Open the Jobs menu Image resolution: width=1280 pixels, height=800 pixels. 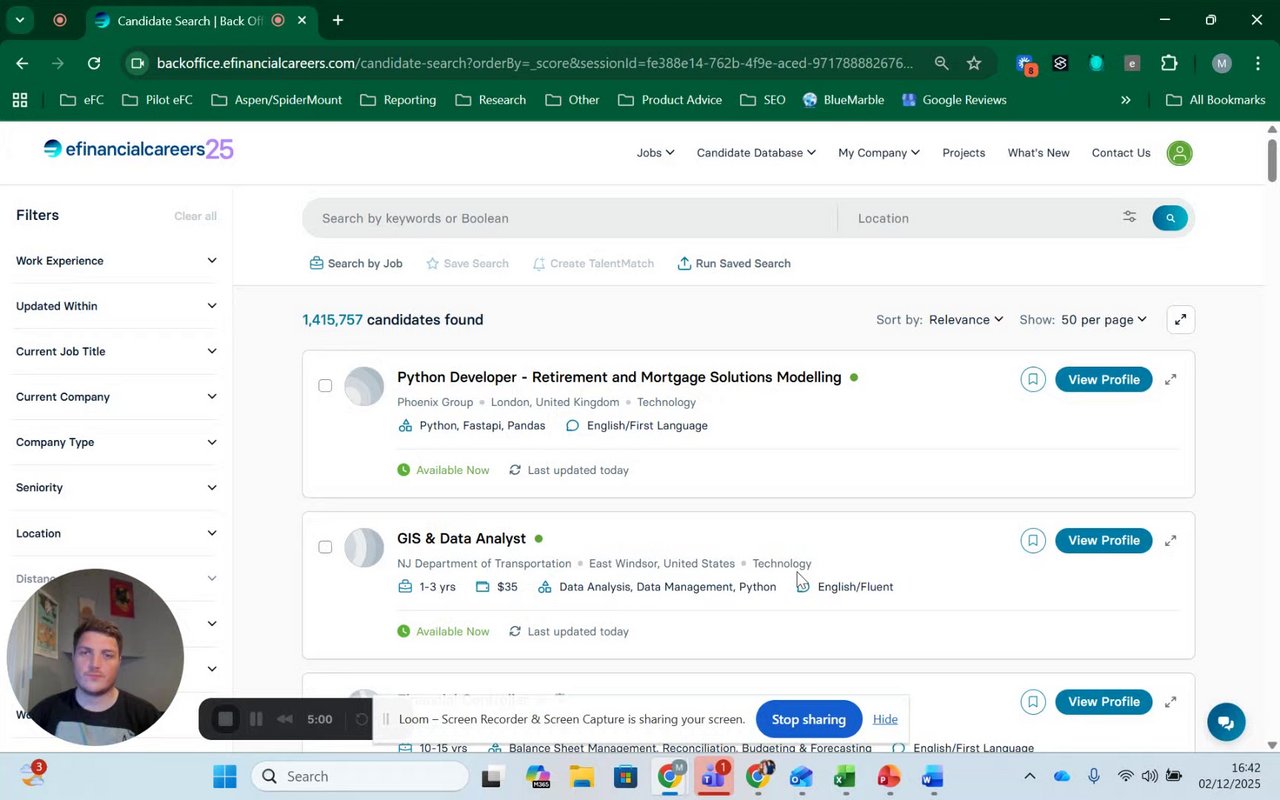pyautogui.click(x=655, y=153)
